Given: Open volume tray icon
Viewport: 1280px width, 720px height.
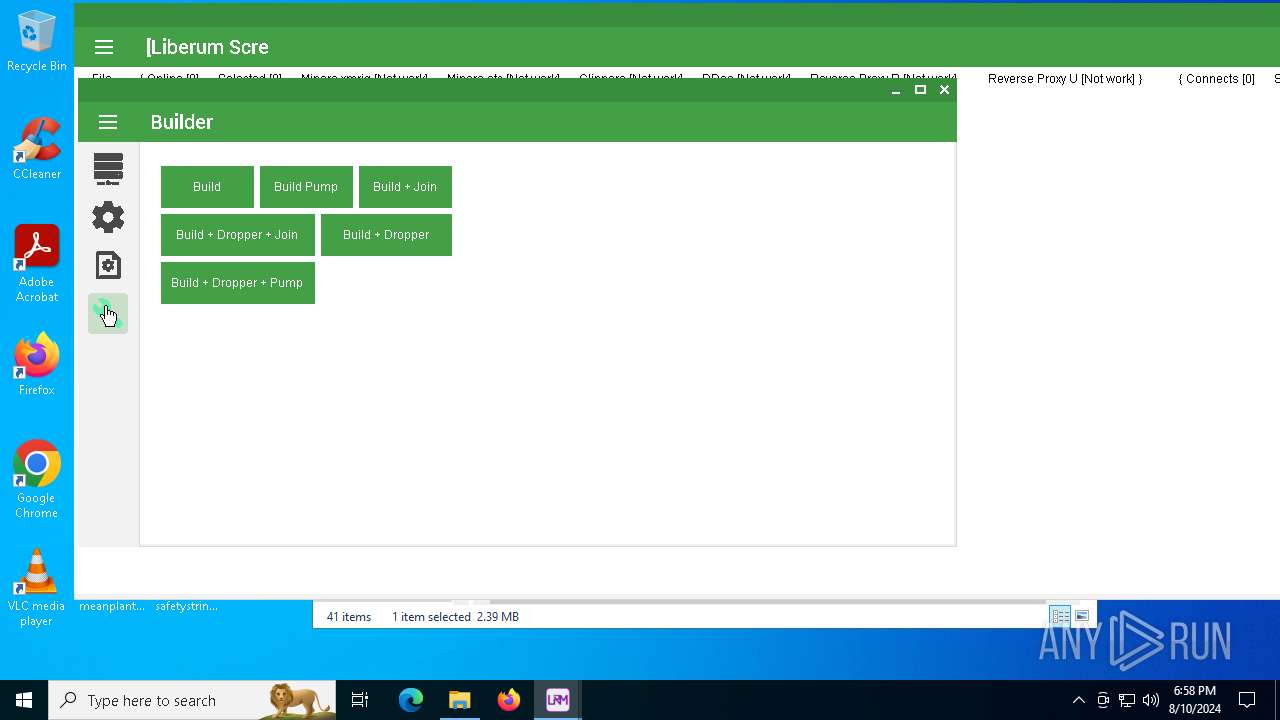Looking at the screenshot, I should pyautogui.click(x=1151, y=700).
